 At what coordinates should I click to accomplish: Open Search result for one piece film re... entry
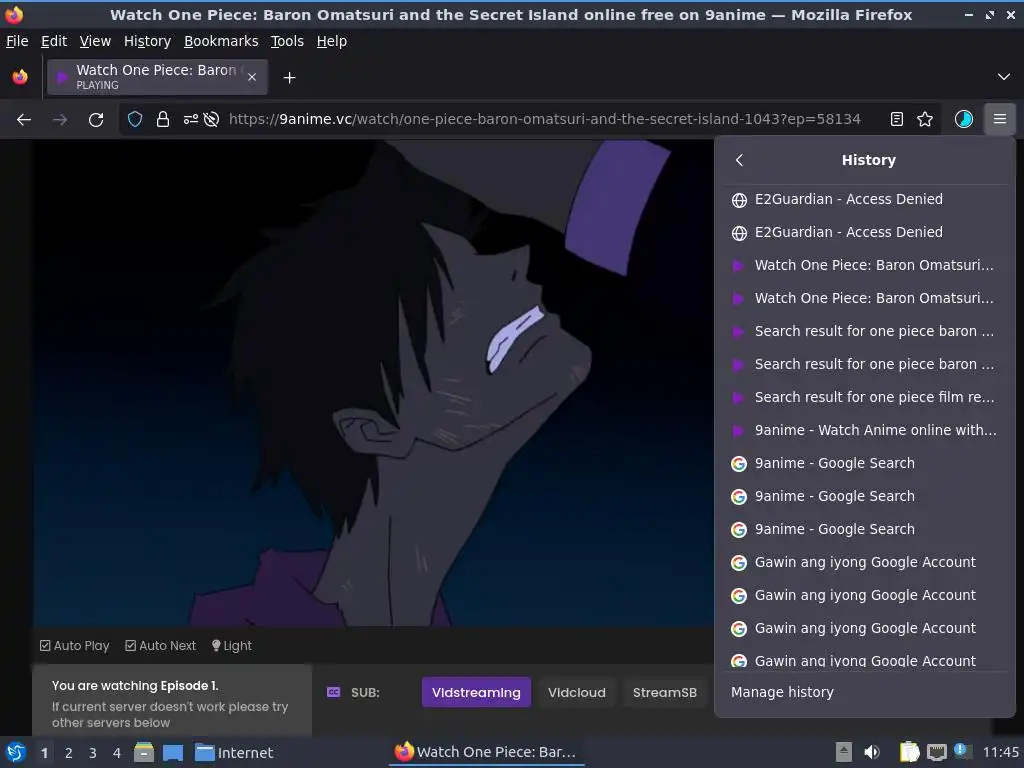point(865,397)
